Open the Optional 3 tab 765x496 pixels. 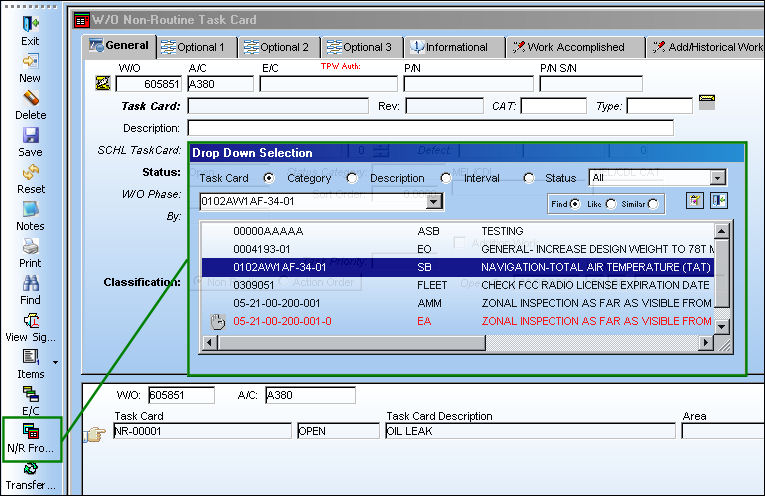tap(362, 47)
